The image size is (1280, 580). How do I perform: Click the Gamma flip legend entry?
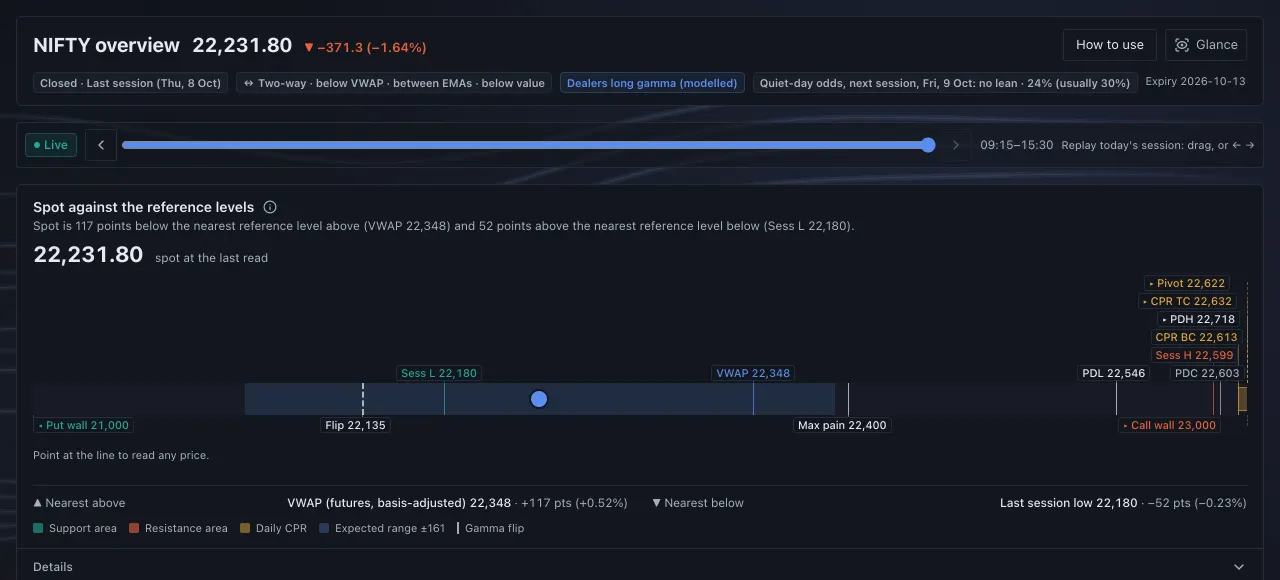coord(490,528)
